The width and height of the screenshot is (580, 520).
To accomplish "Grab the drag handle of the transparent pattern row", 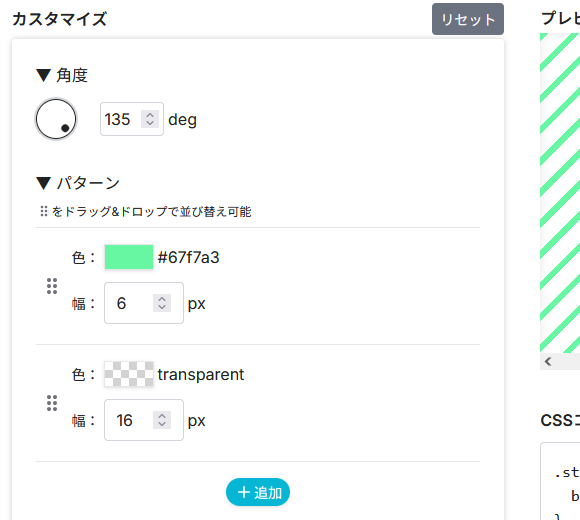I will click(52, 403).
